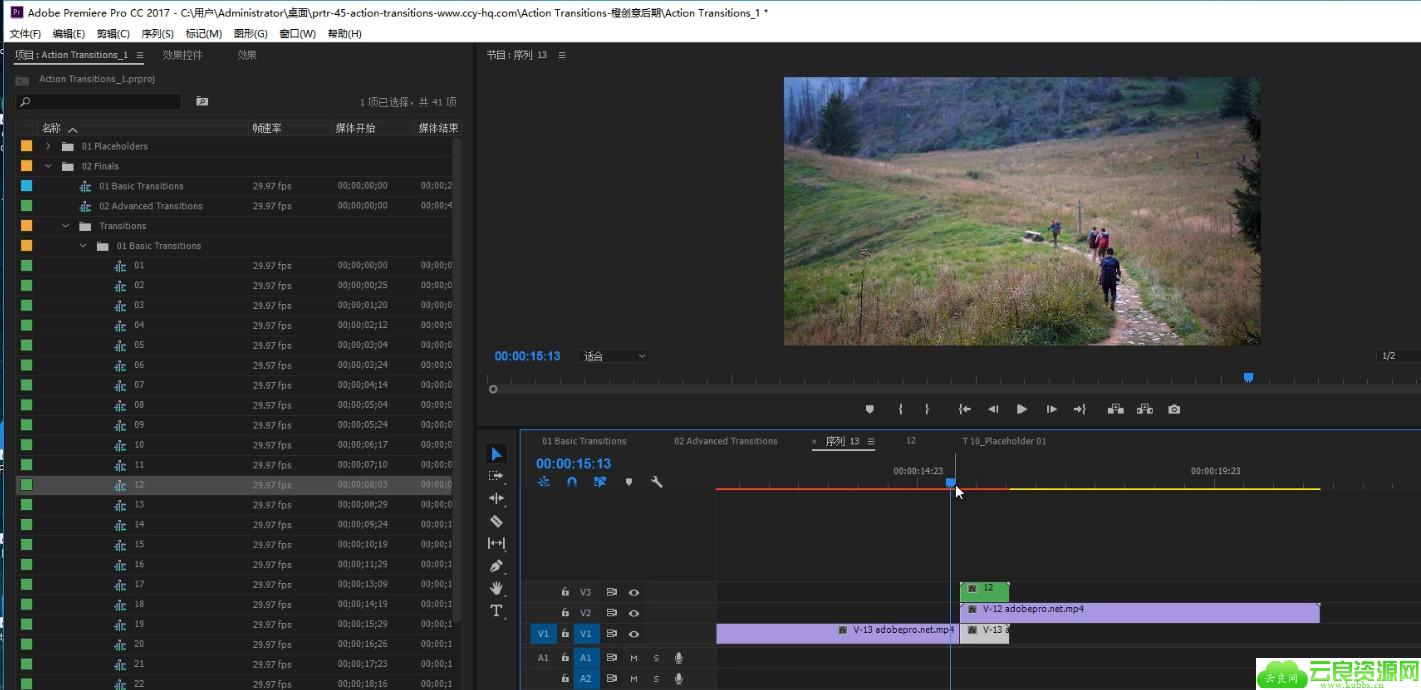Image resolution: width=1421 pixels, height=690 pixels.
Task: Expand the 01 Placeholders bin
Action: [47, 146]
